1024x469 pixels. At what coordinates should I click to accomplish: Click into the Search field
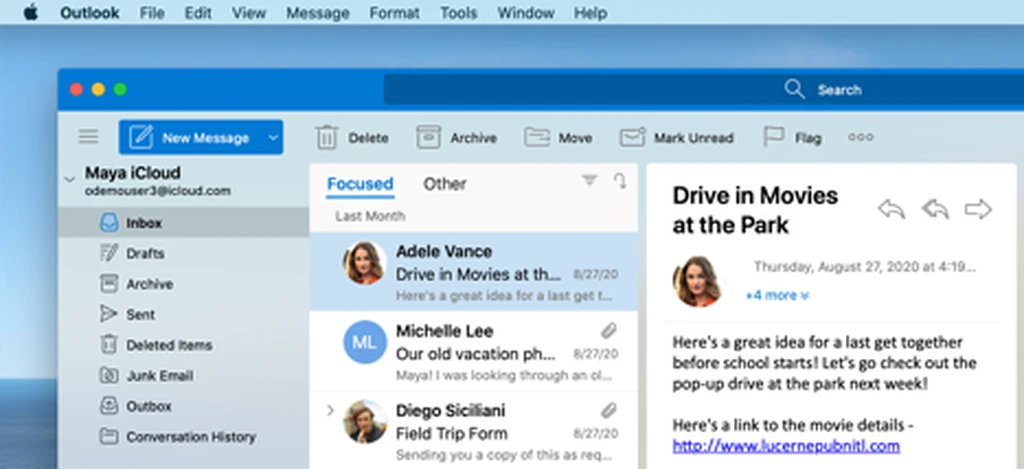click(x=703, y=89)
